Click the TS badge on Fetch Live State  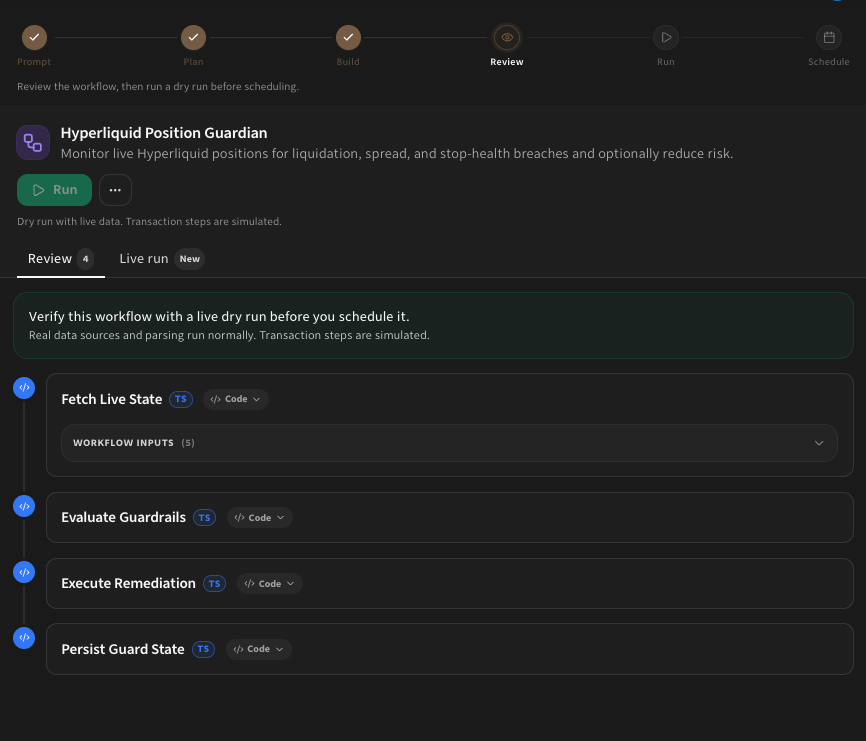coord(181,399)
